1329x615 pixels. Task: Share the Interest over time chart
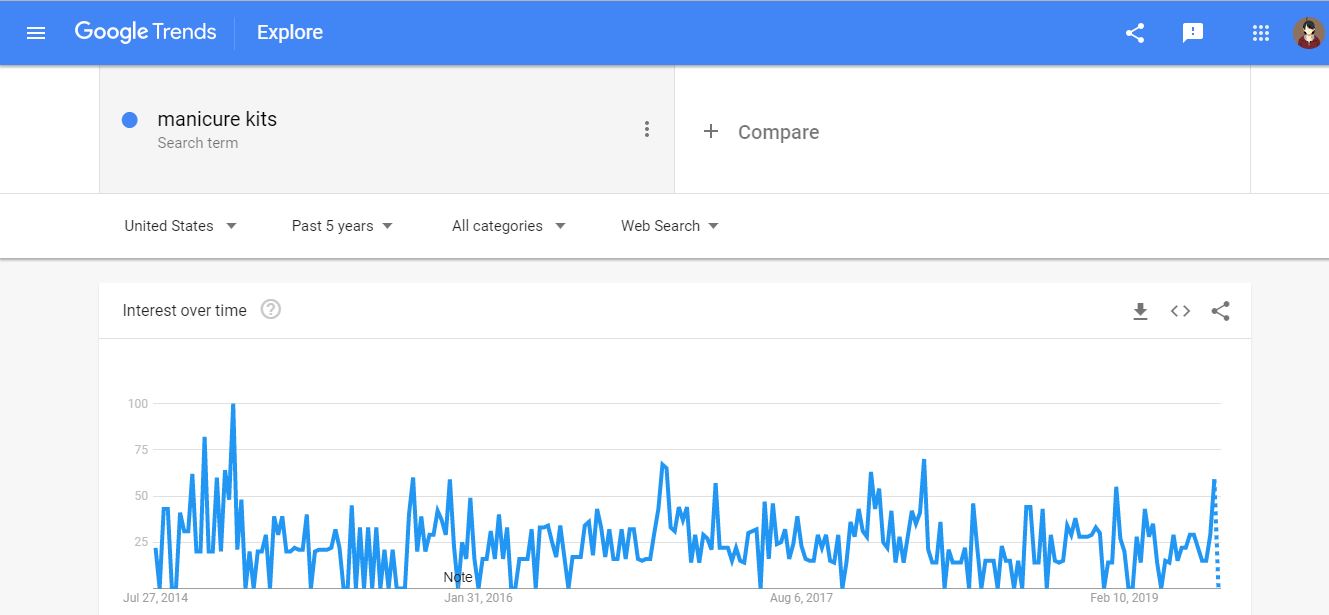coord(1220,311)
